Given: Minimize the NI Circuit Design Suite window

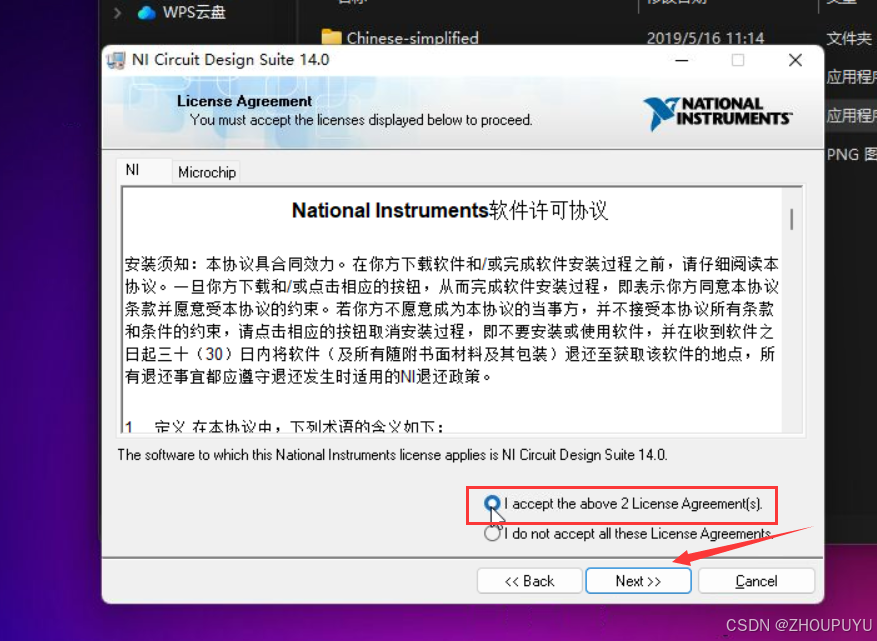Looking at the screenshot, I should [682, 60].
